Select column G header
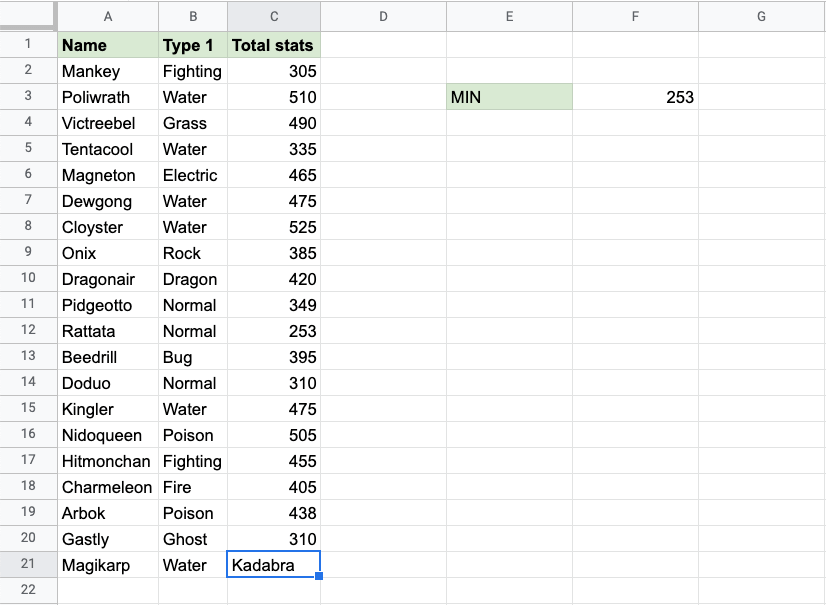Viewport: 826px width, 605px height. click(761, 16)
